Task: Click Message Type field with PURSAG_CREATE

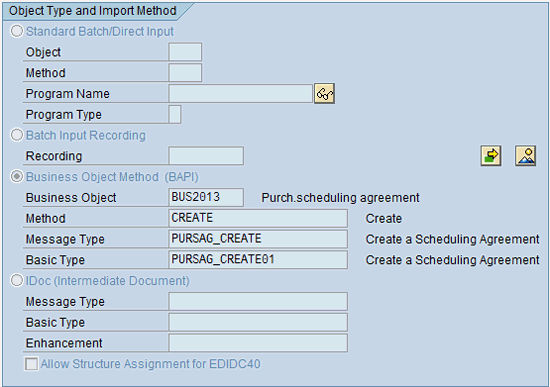Action: point(258,239)
